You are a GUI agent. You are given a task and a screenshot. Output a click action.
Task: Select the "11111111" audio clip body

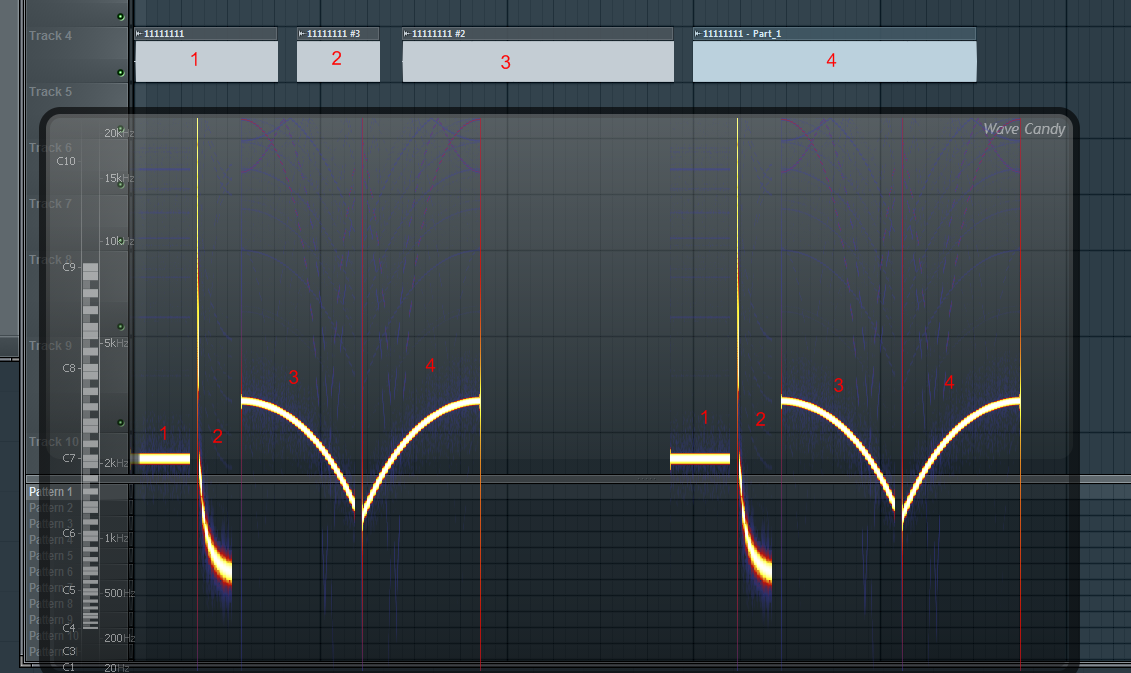(x=206, y=61)
